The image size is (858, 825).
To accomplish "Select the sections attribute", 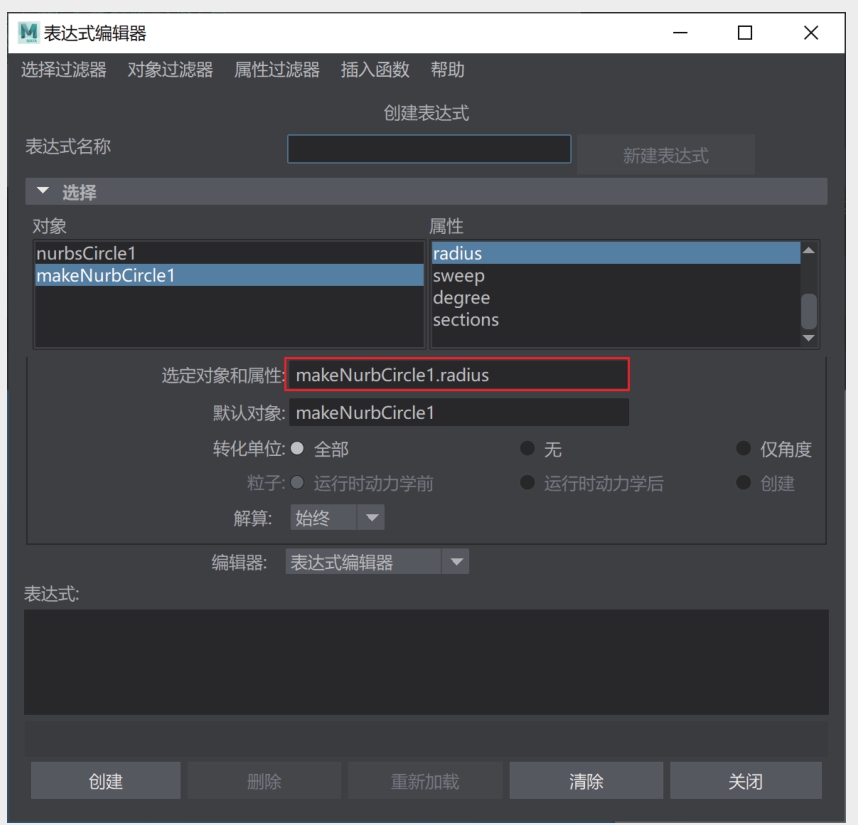I will tap(616, 319).
